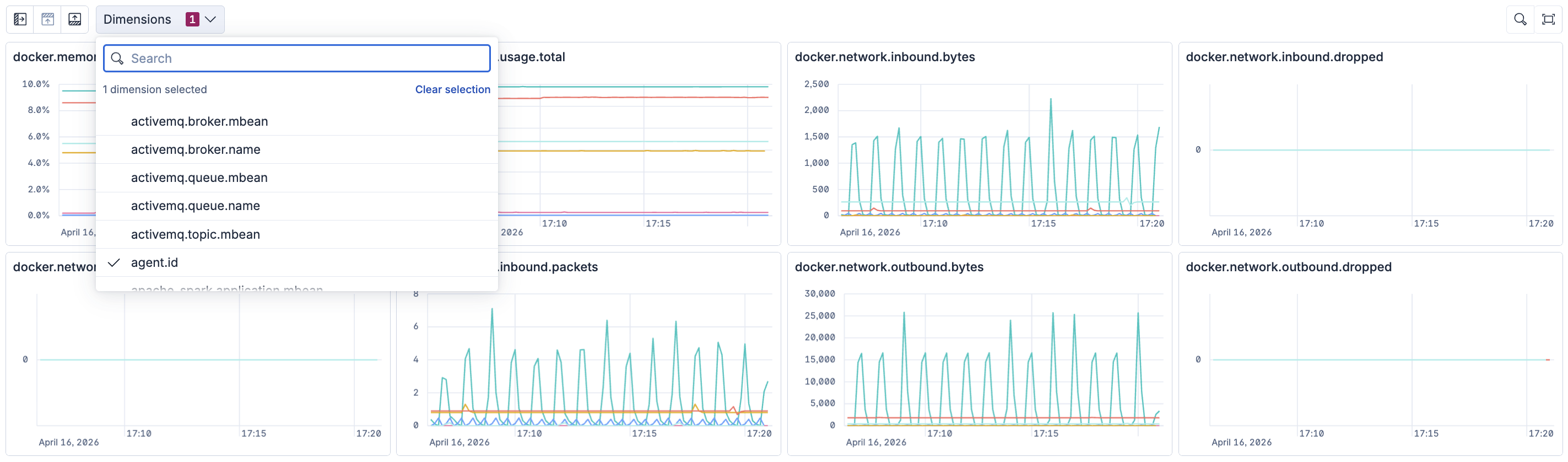
Task: Uncheck the checkmark beside agent.id
Action: (114, 262)
